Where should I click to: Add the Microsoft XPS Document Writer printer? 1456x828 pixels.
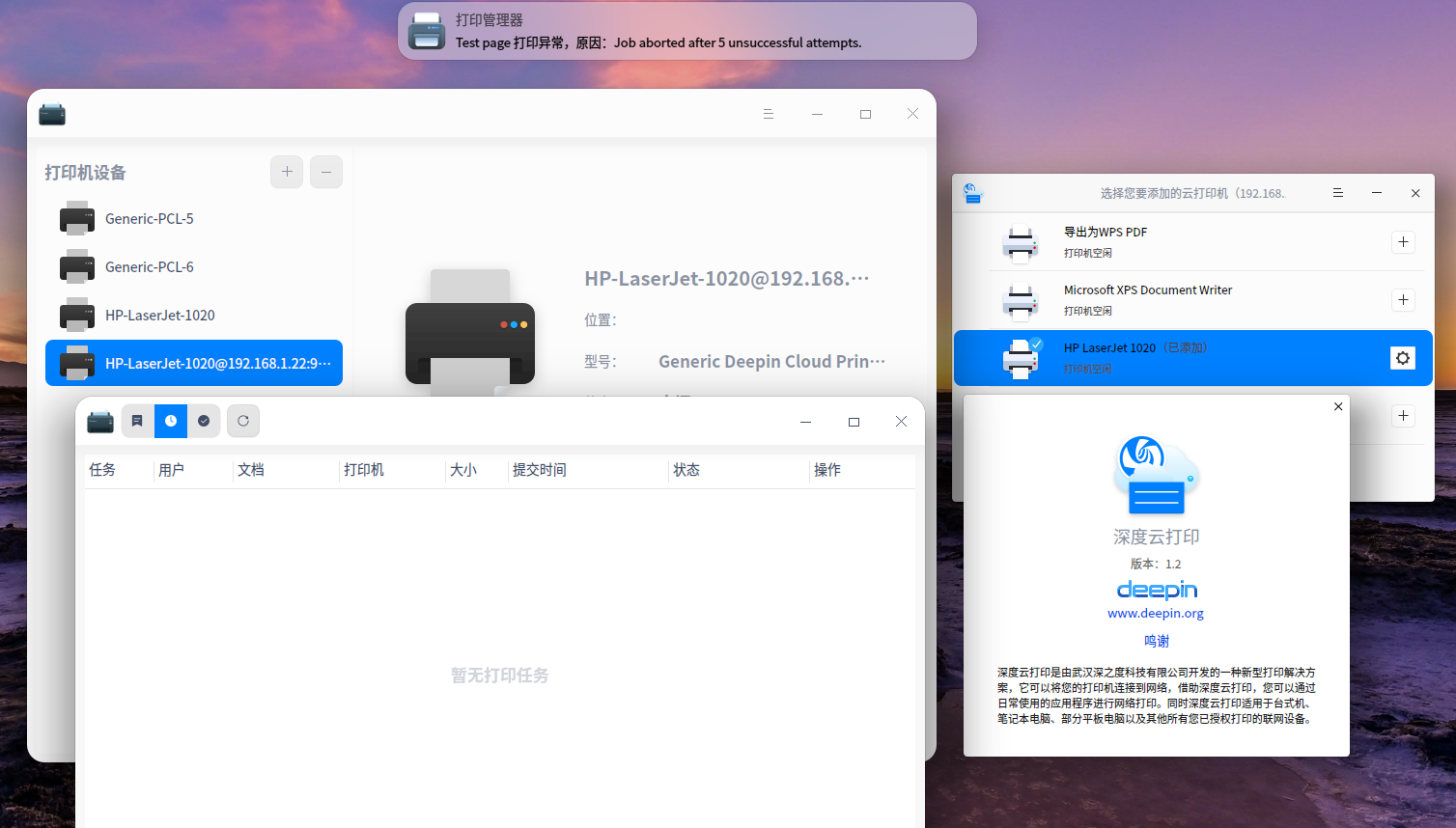pos(1404,300)
